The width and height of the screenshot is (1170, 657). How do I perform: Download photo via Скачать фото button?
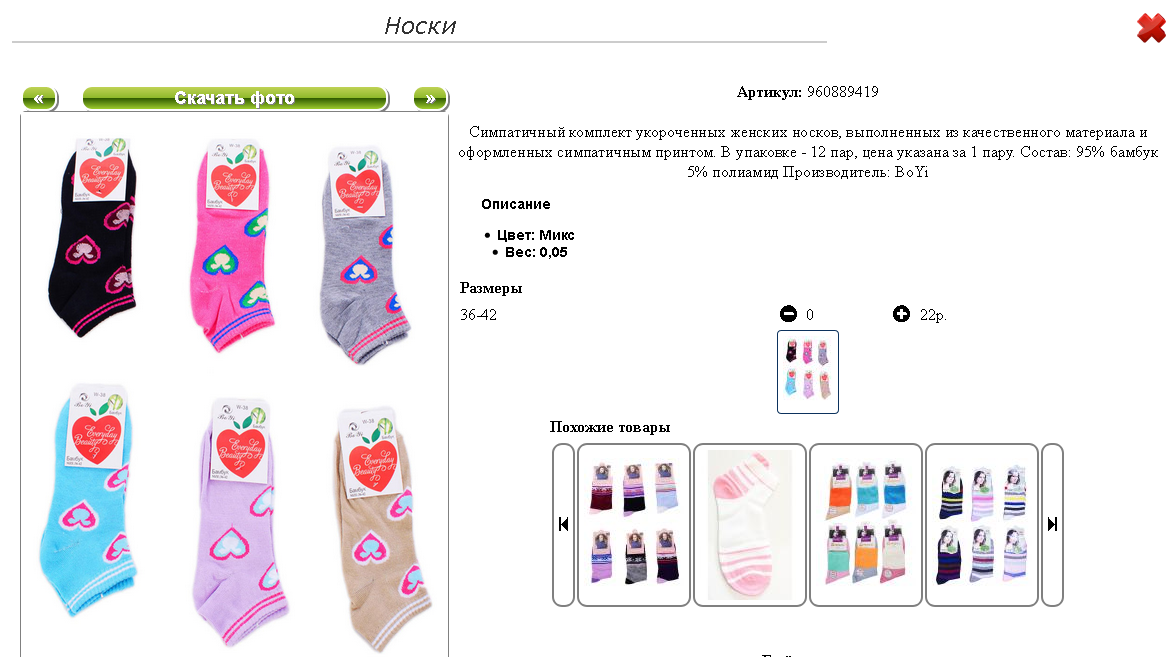pos(235,99)
